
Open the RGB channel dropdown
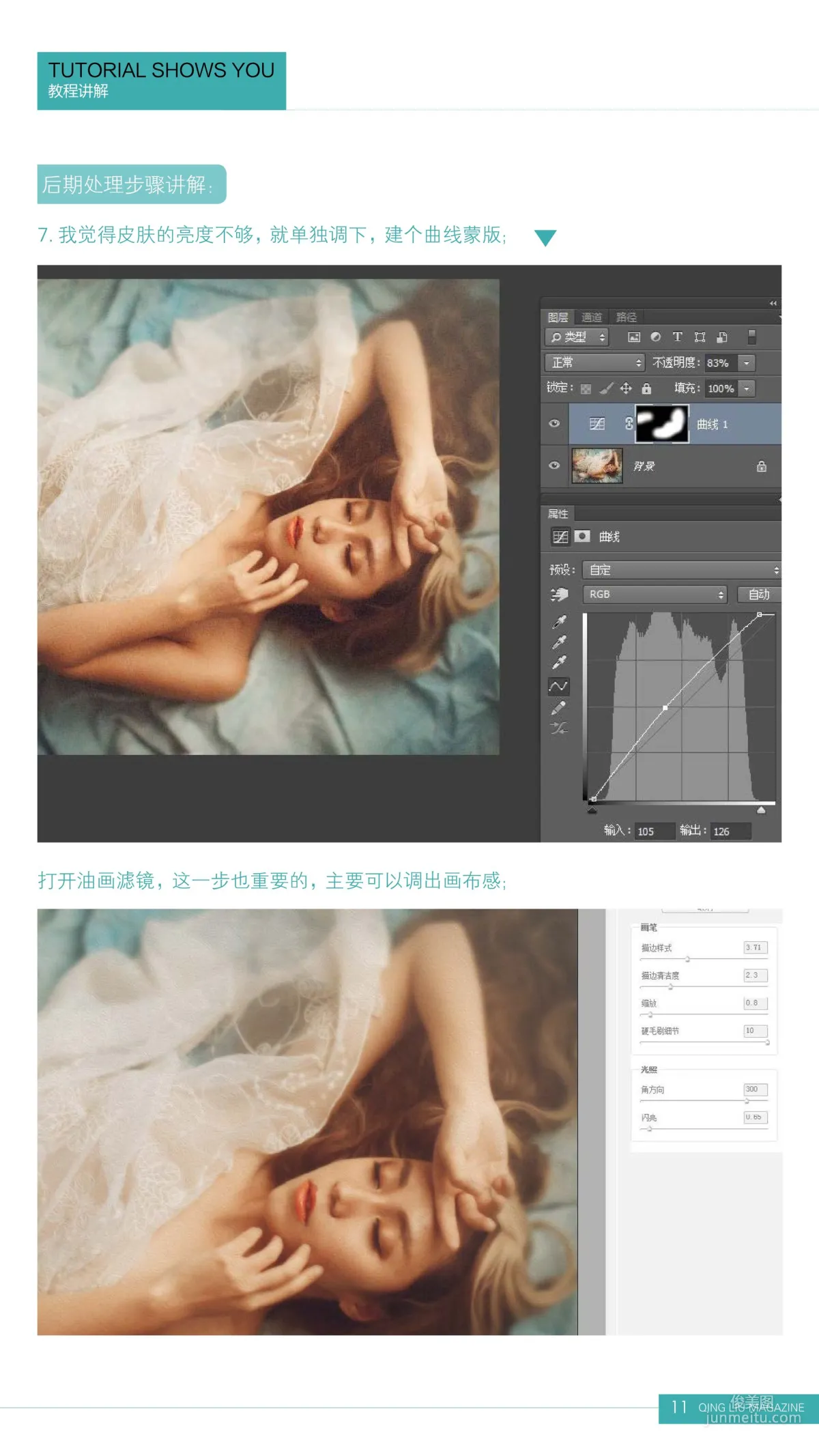coord(655,595)
